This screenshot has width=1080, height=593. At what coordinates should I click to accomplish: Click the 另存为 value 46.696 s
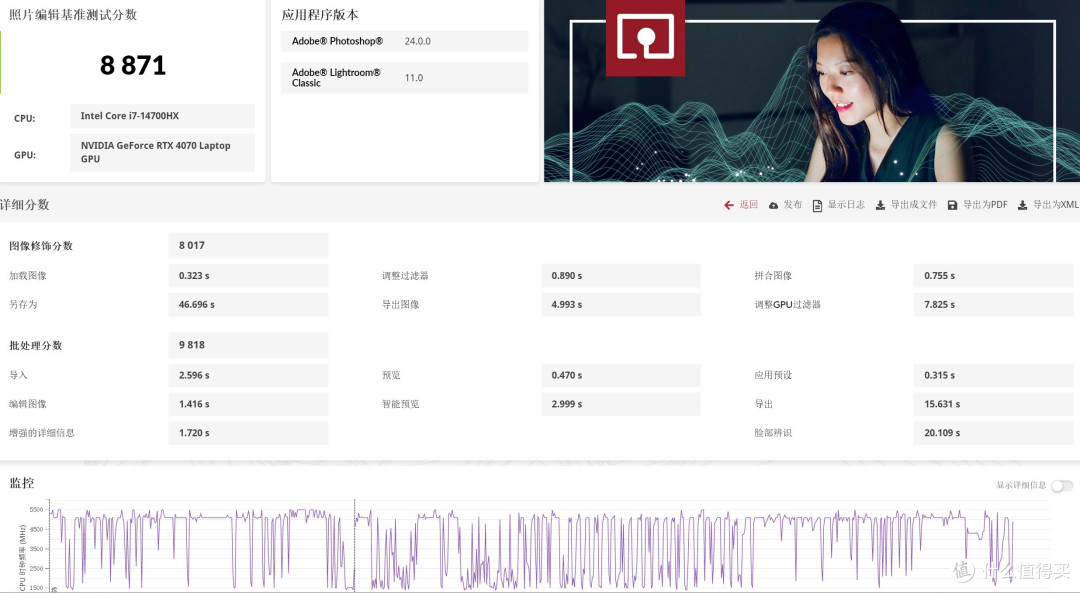[x=249, y=304]
